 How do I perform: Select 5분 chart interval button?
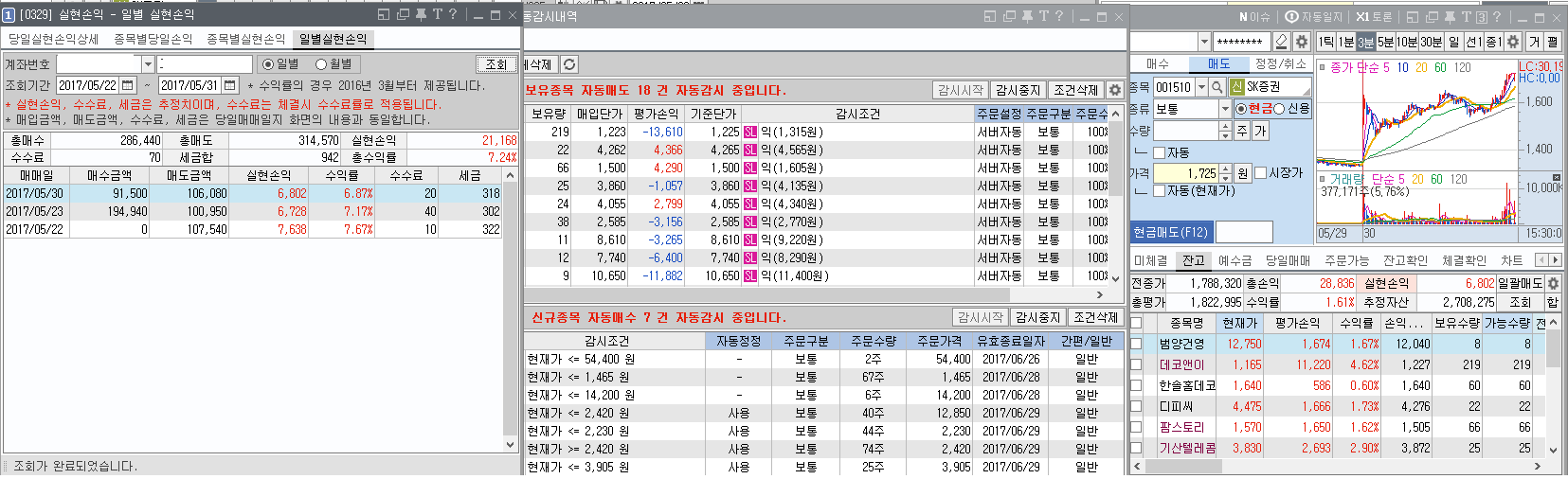coord(1385,42)
